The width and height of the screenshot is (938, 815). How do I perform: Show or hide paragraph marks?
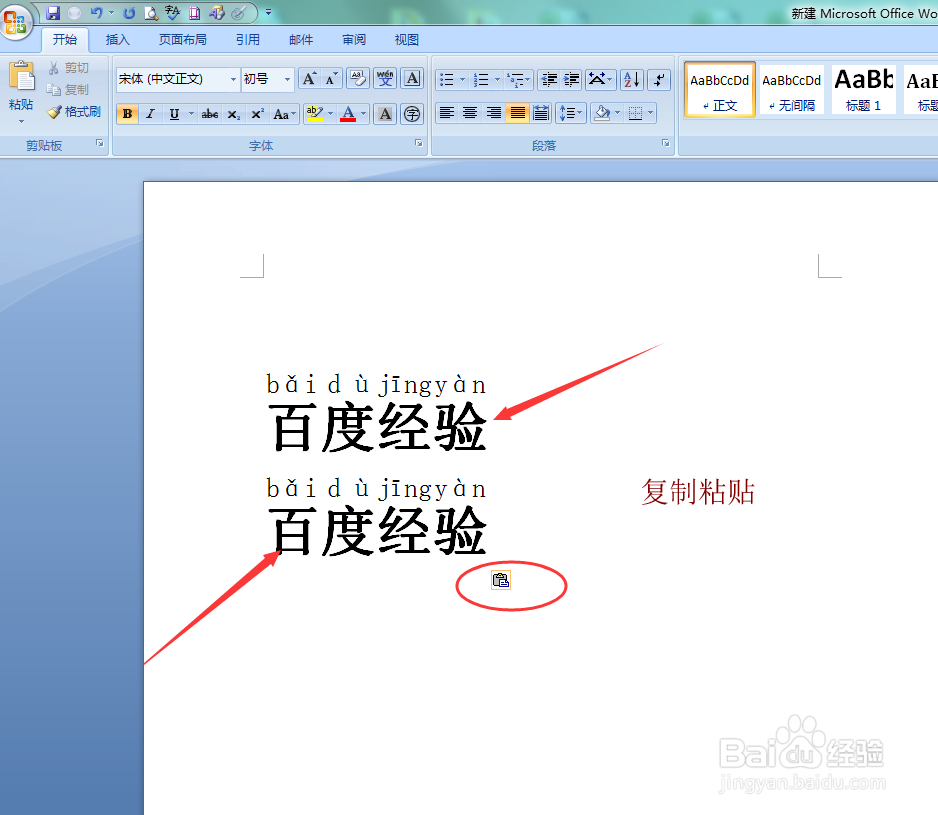[659, 80]
